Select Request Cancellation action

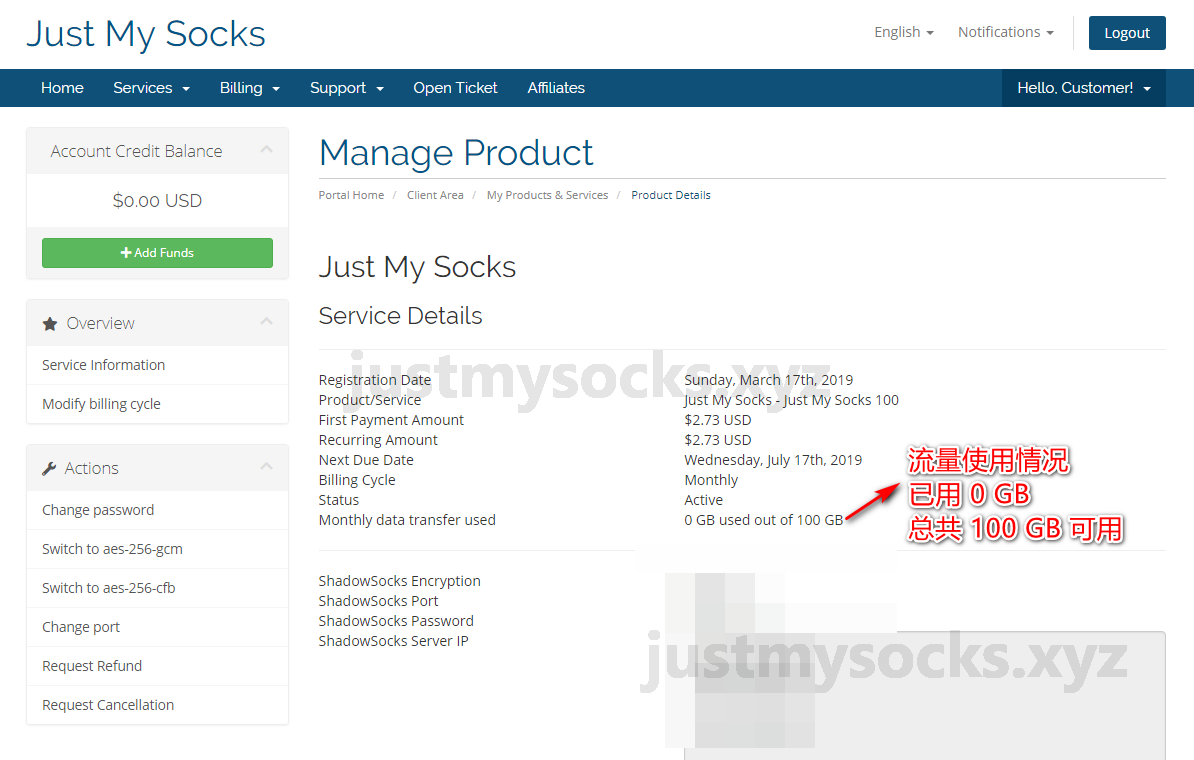pos(158,705)
